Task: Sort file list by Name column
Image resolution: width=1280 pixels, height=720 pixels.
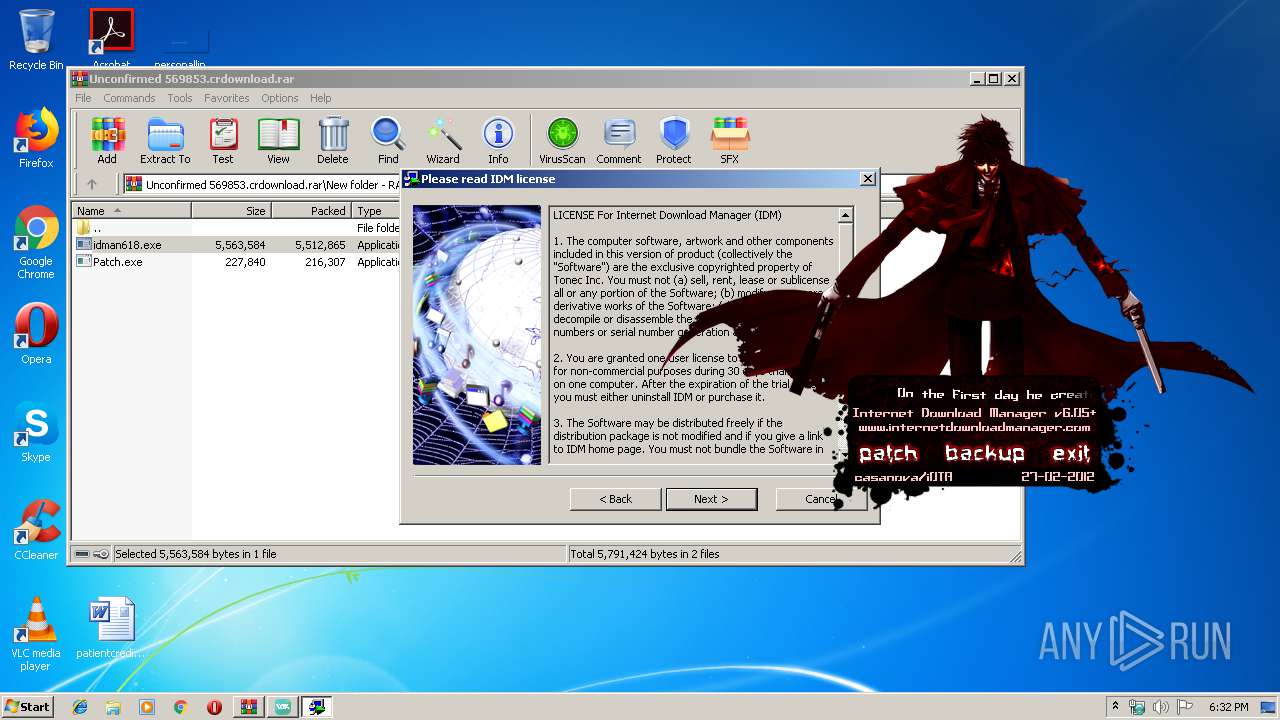Action: (131, 211)
